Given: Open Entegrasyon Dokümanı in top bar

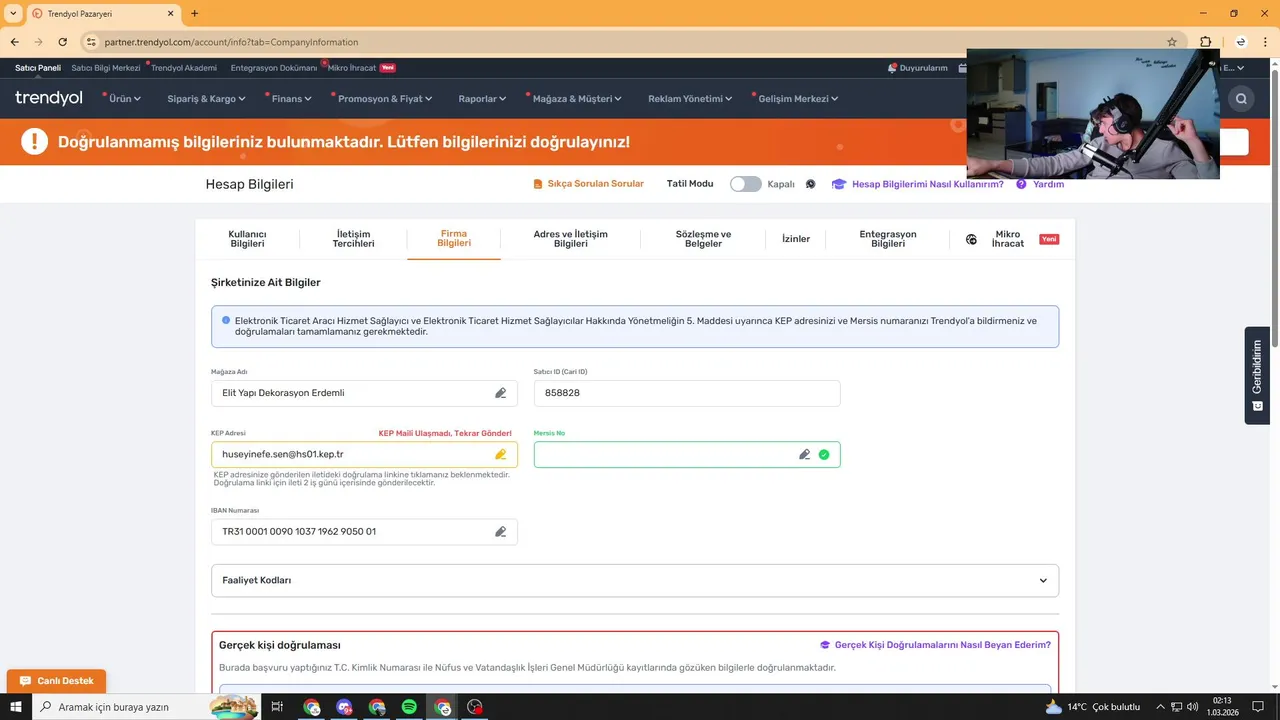Looking at the screenshot, I should pyautogui.click(x=274, y=68).
